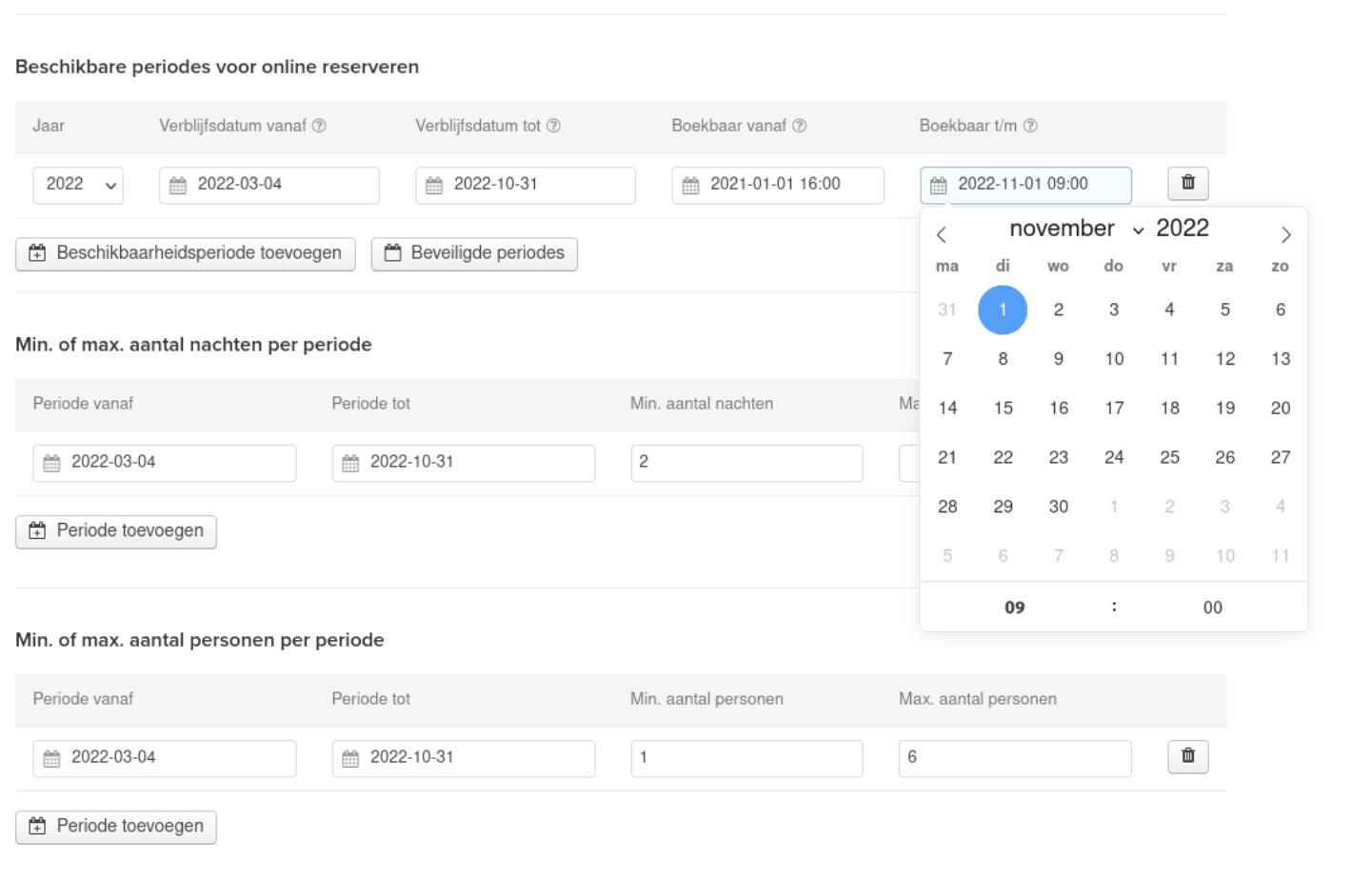This screenshot has width=1372, height=880.
Task: Click help icon next to Verblijfsdatum tot
Action: tap(554, 126)
